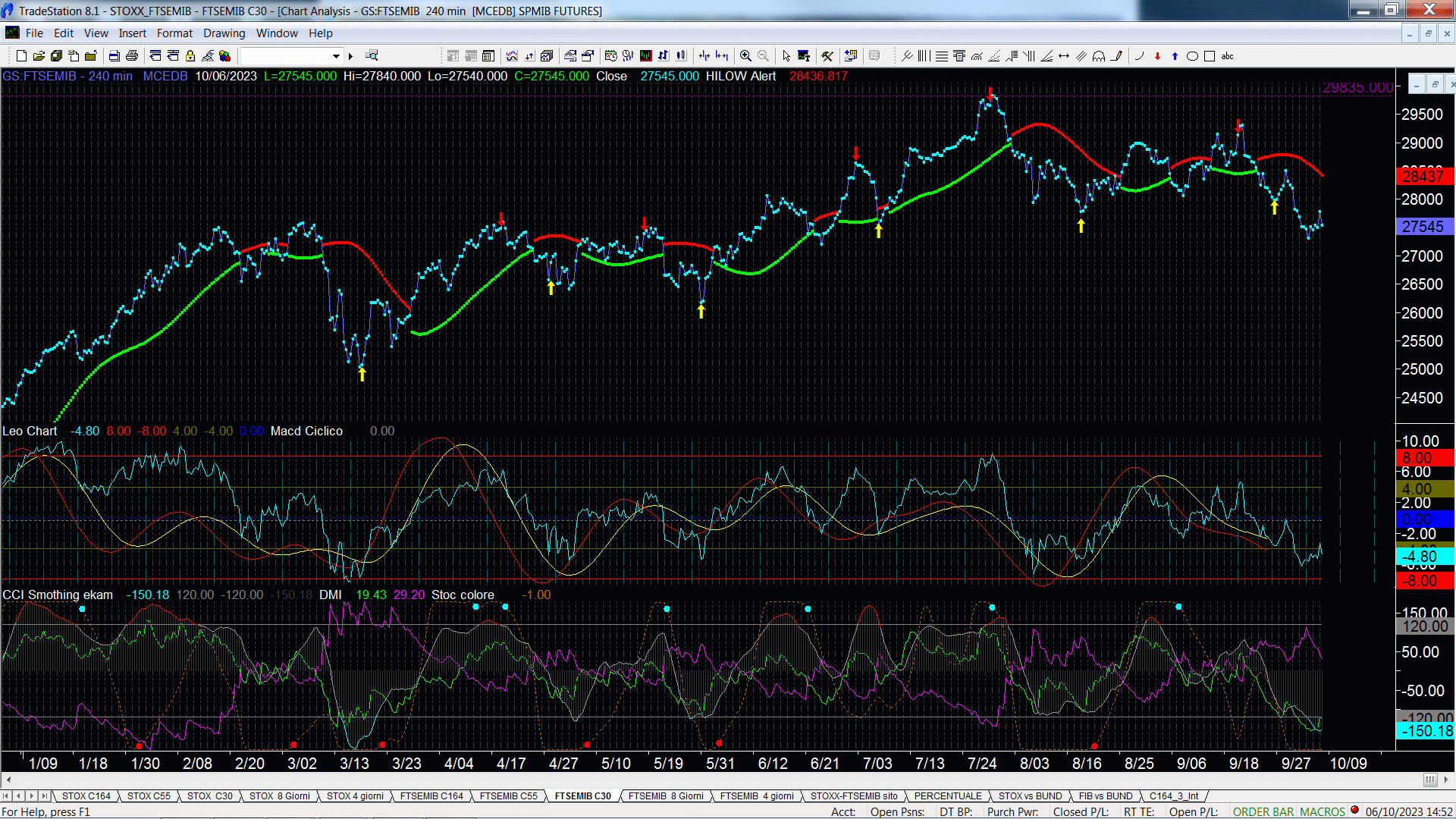The height and width of the screenshot is (819, 1456).
Task: Open the Edit menu
Action: click(x=64, y=33)
